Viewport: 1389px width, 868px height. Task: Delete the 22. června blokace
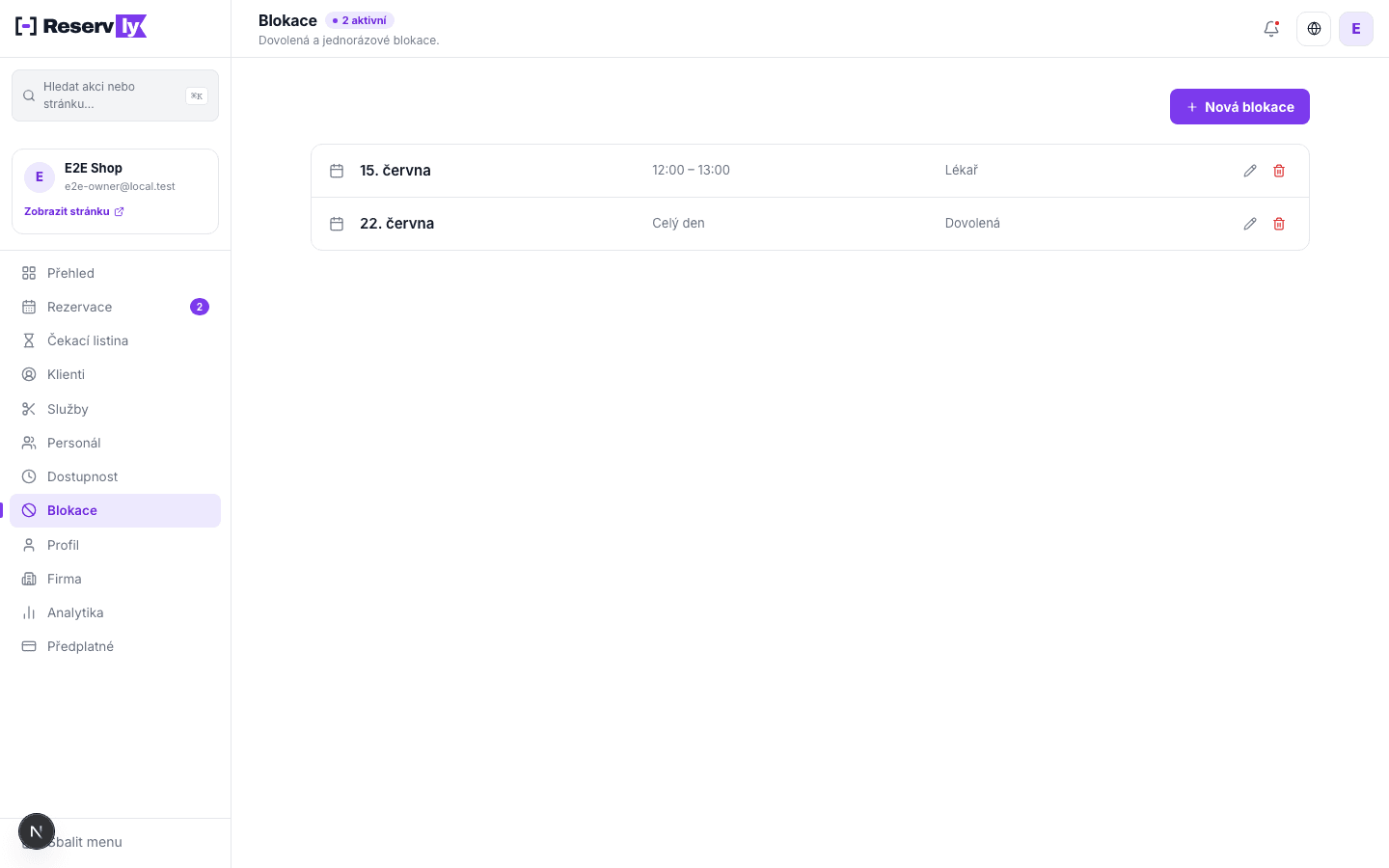click(x=1279, y=224)
